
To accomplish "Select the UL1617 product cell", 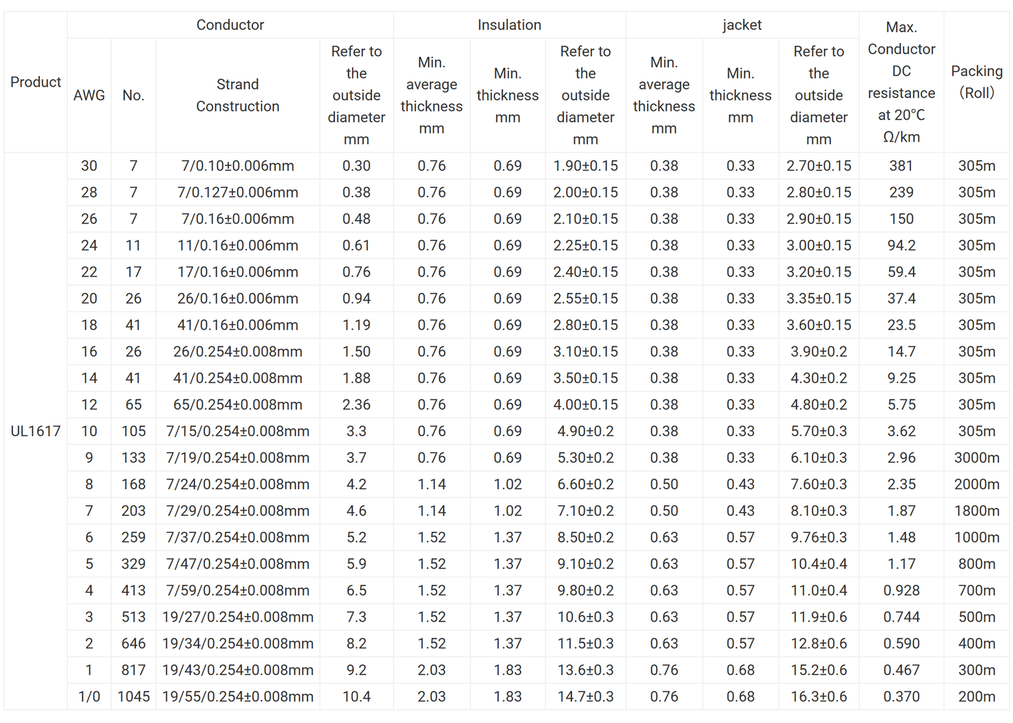I will coord(36,431).
